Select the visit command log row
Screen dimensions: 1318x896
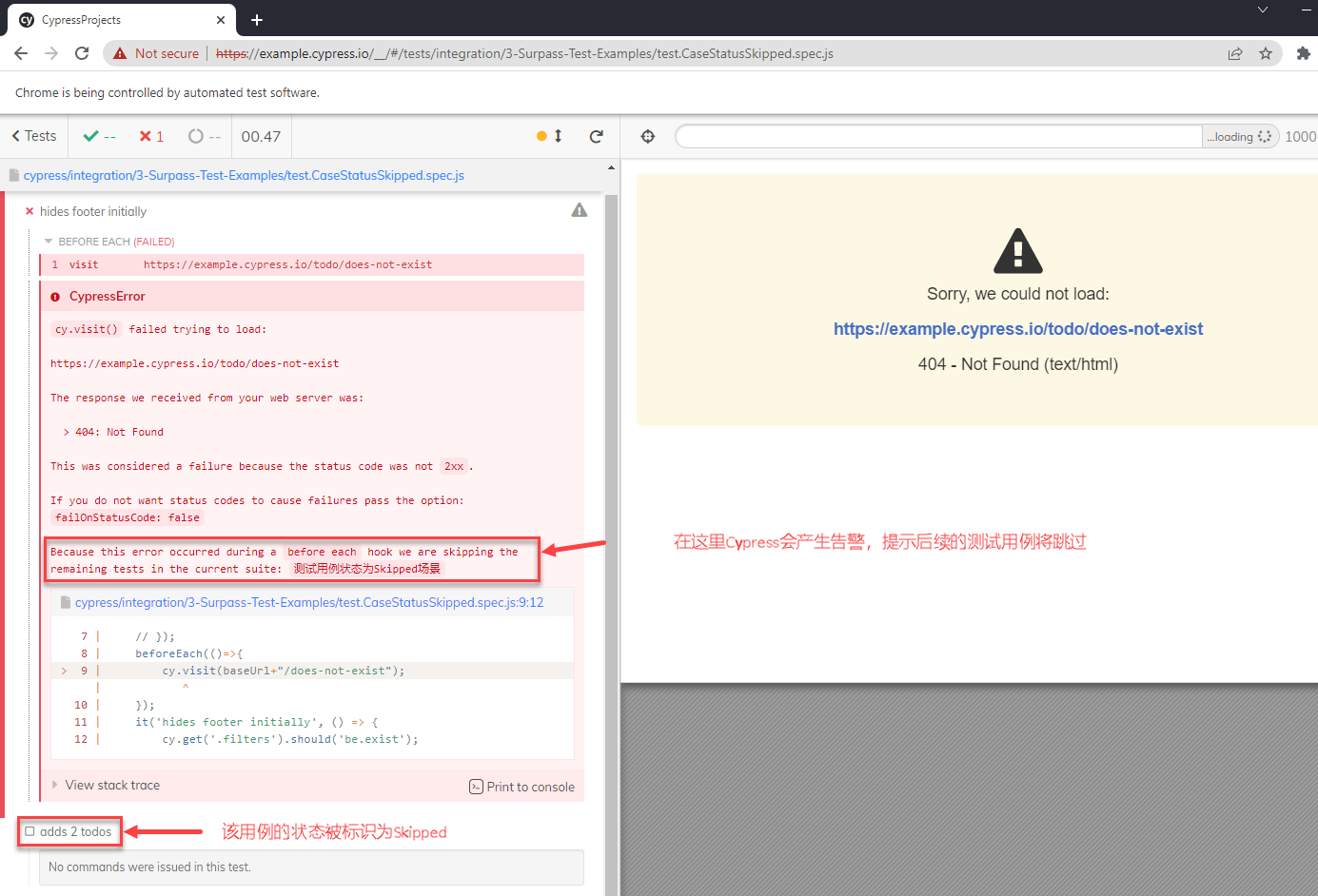point(312,264)
